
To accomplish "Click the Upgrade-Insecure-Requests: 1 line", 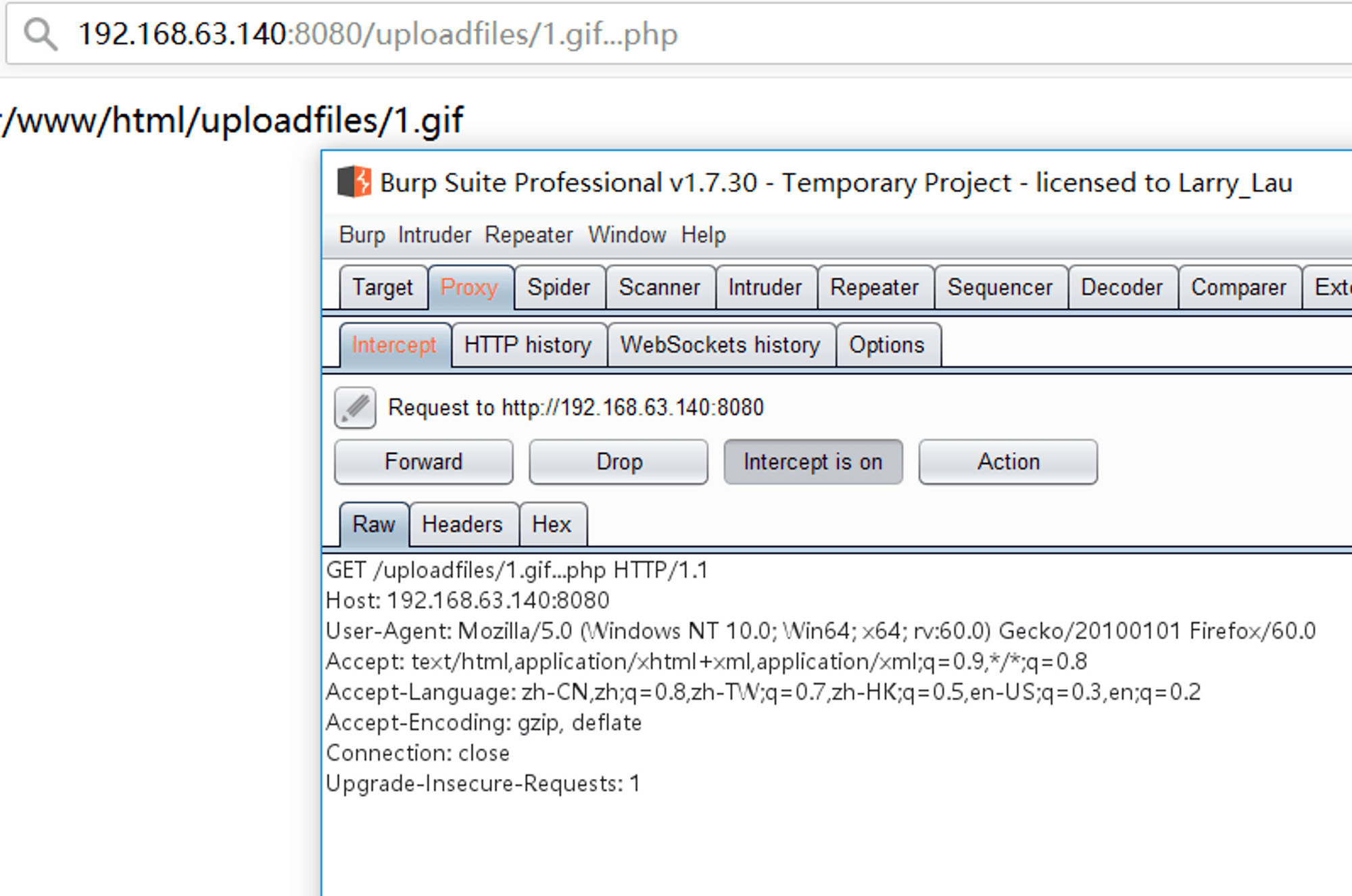I will click(483, 784).
